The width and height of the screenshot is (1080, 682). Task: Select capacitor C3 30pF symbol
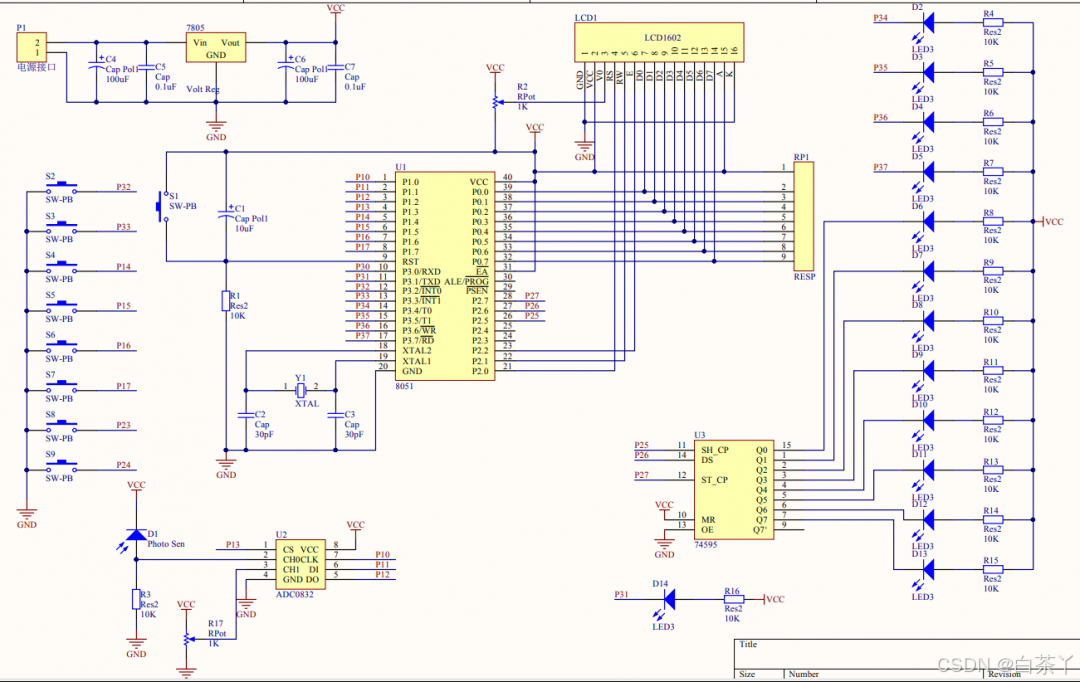[x=335, y=415]
